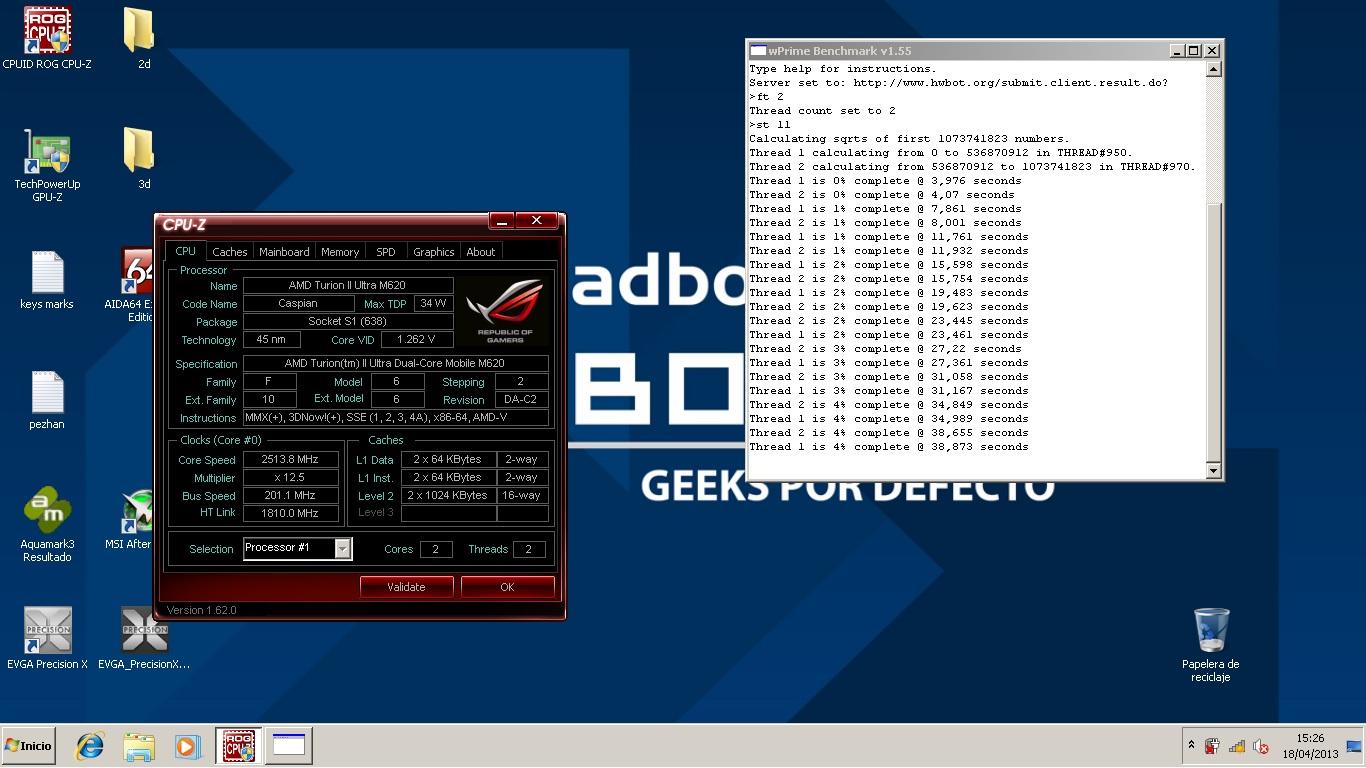This screenshot has height=768, width=1366.
Task: Open Windows Explorer from the taskbar
Action: (x=139, y=746)
